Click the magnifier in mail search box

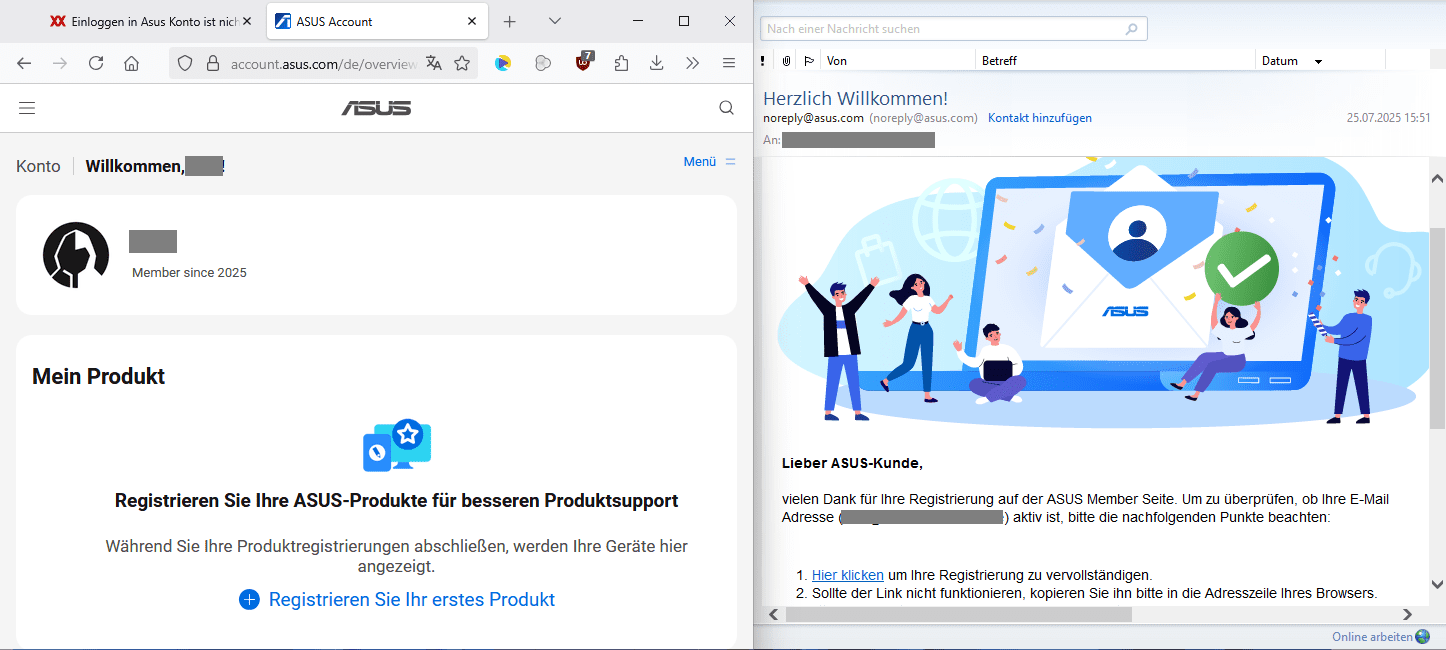(1132, 29)
